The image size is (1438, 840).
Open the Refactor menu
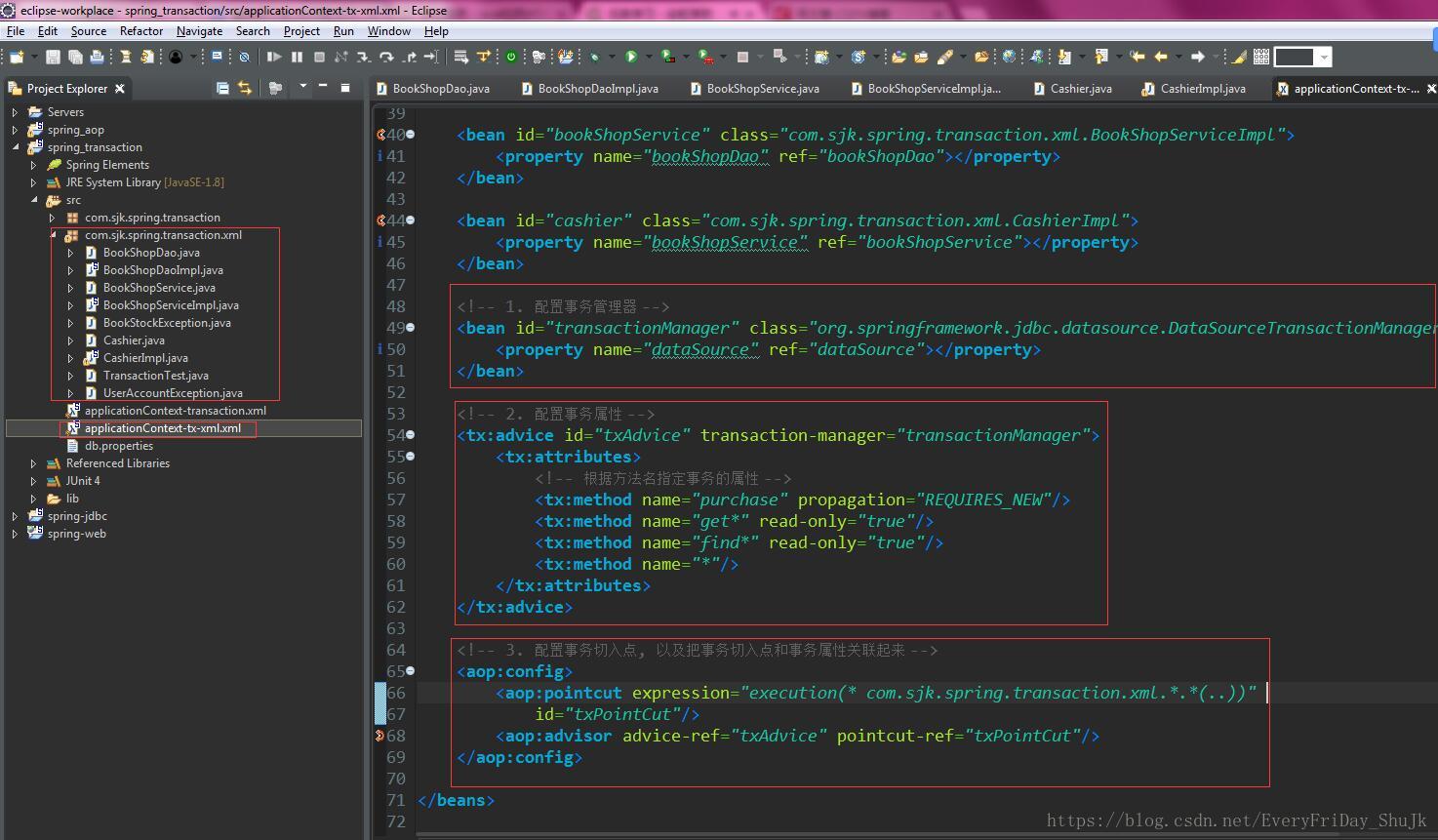(x=141, y=31)
